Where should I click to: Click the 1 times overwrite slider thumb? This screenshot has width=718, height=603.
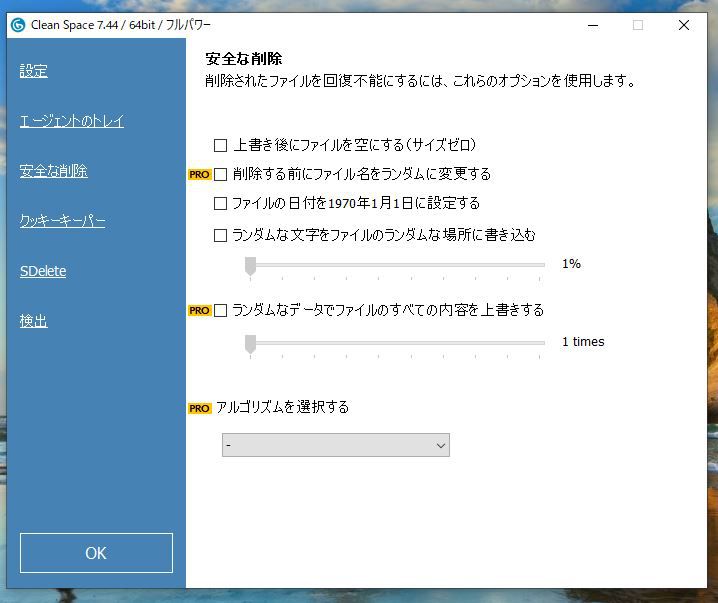click(250, 344)
